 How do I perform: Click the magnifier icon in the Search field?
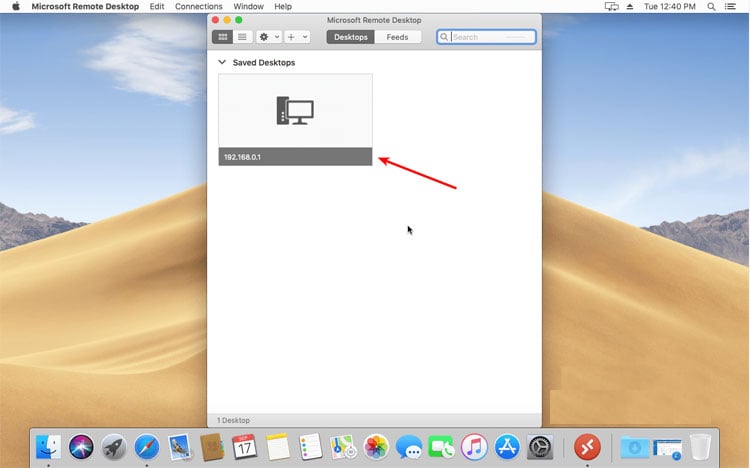click(444, 37)
